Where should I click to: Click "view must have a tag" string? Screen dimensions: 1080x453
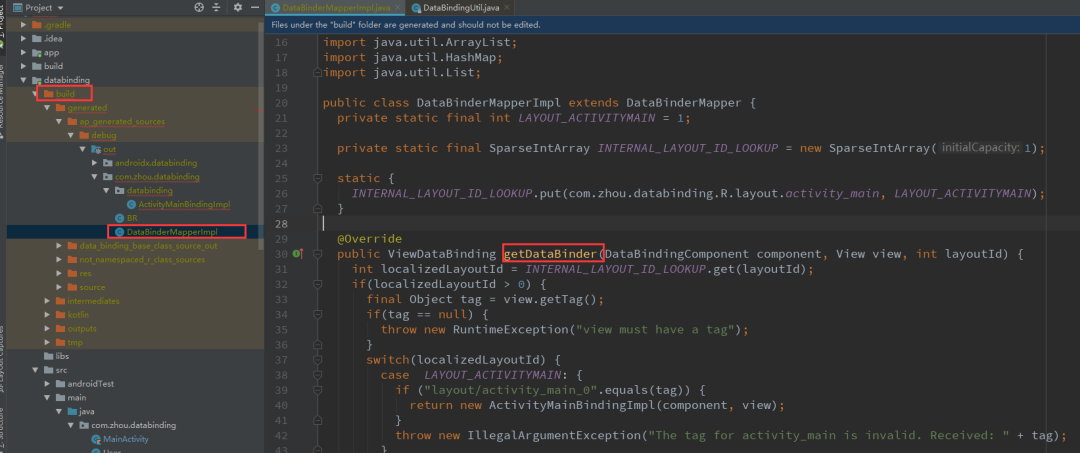click(654, 330)
